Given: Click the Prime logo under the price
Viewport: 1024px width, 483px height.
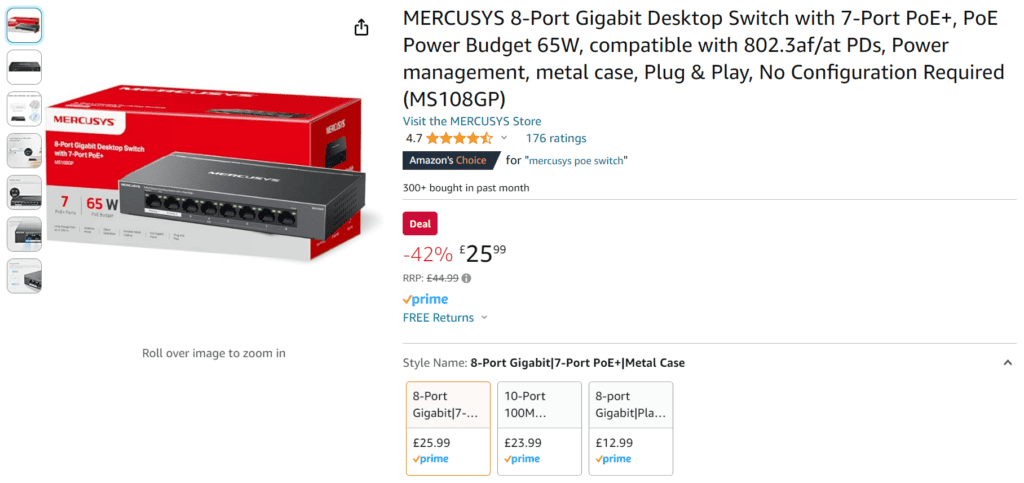Looking at the screenshot, I should 425,300.
